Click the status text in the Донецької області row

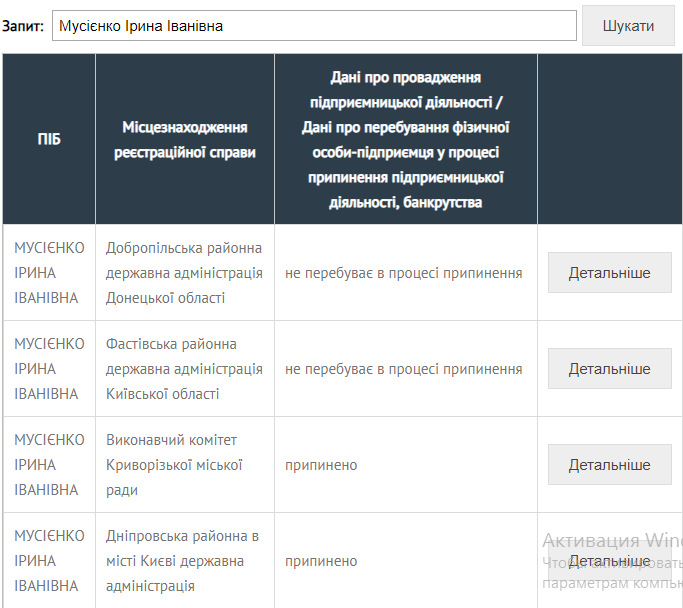tap(403, 273)
